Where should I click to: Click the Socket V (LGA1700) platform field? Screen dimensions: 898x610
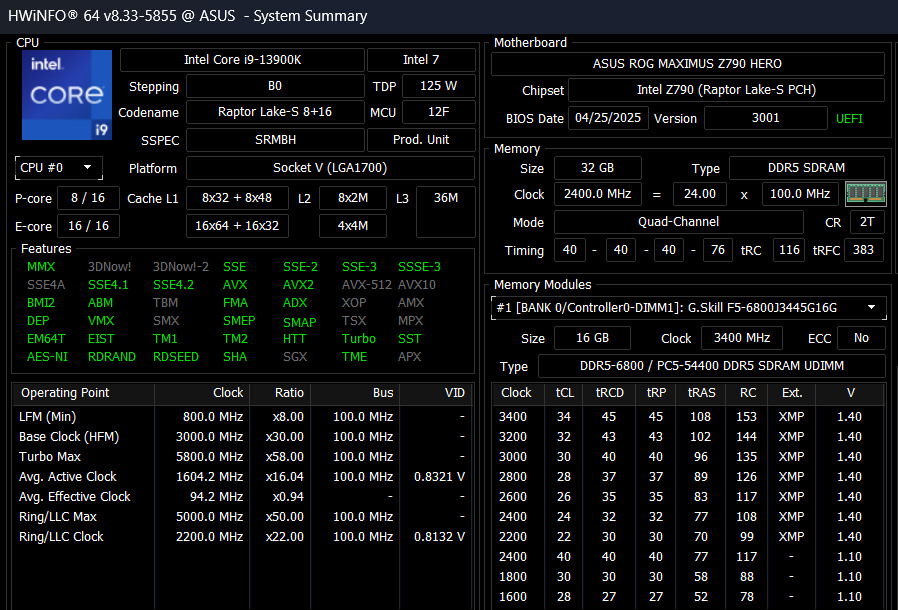(330, 168)
